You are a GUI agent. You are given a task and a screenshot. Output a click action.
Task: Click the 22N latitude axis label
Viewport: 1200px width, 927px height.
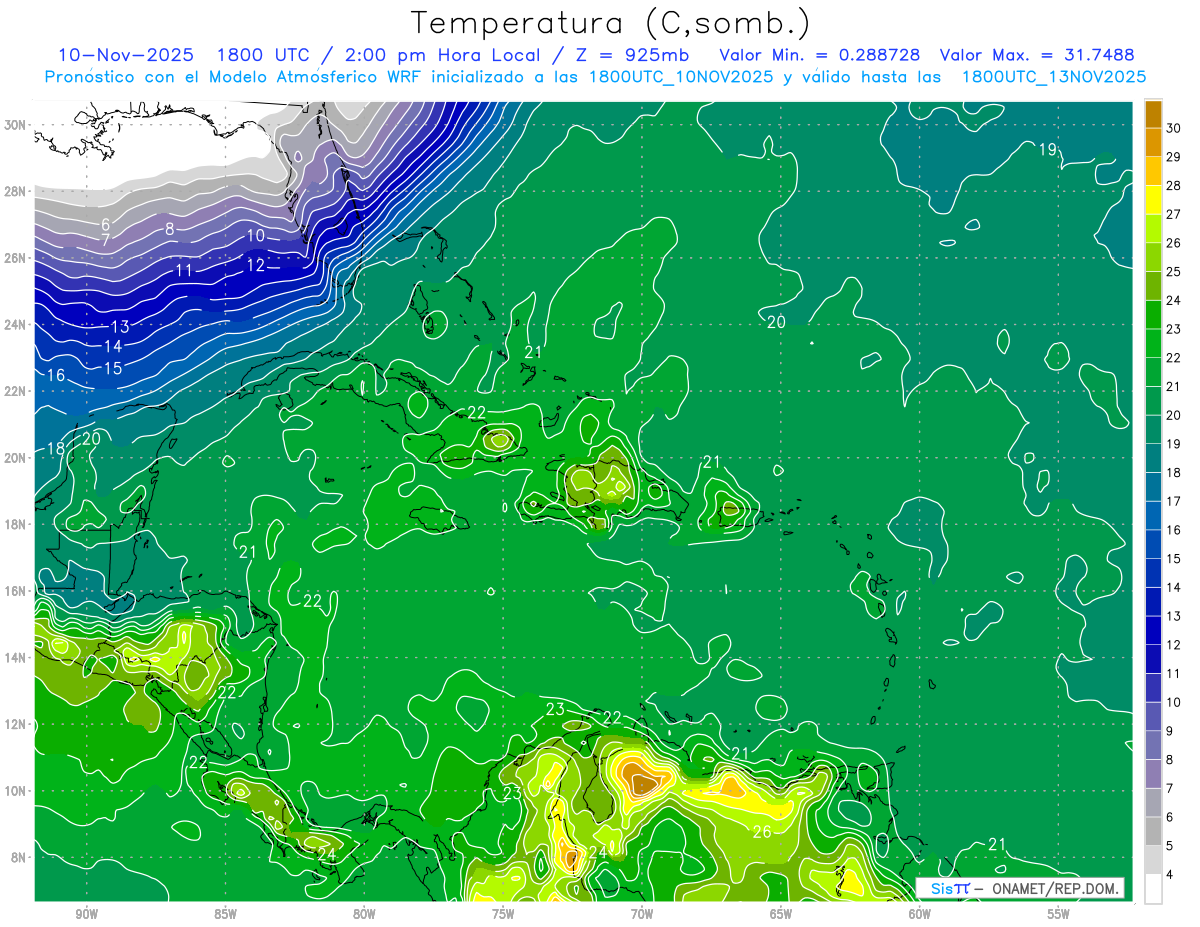16,391
